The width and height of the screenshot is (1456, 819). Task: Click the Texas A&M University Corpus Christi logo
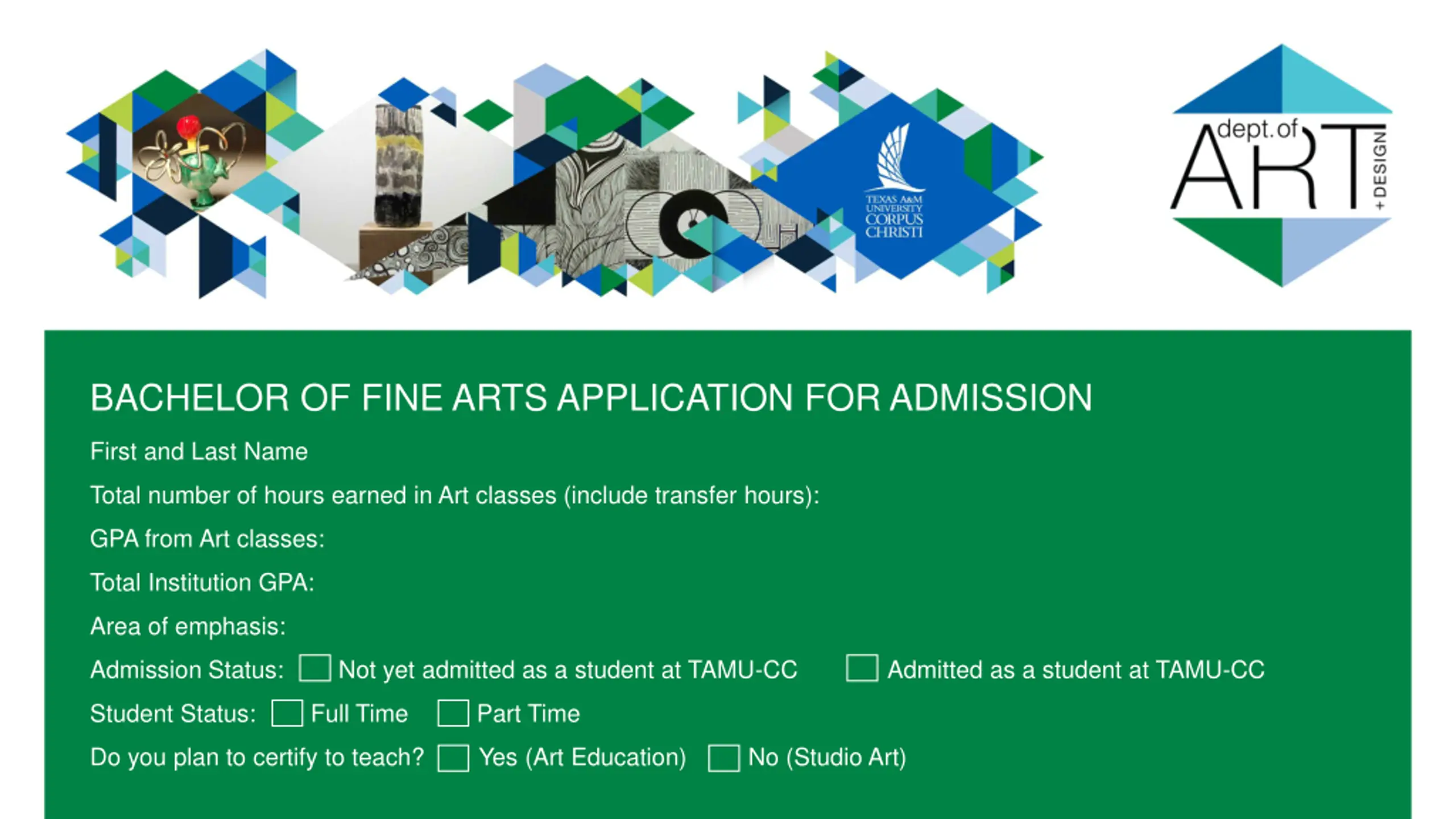tap(894, 181)
